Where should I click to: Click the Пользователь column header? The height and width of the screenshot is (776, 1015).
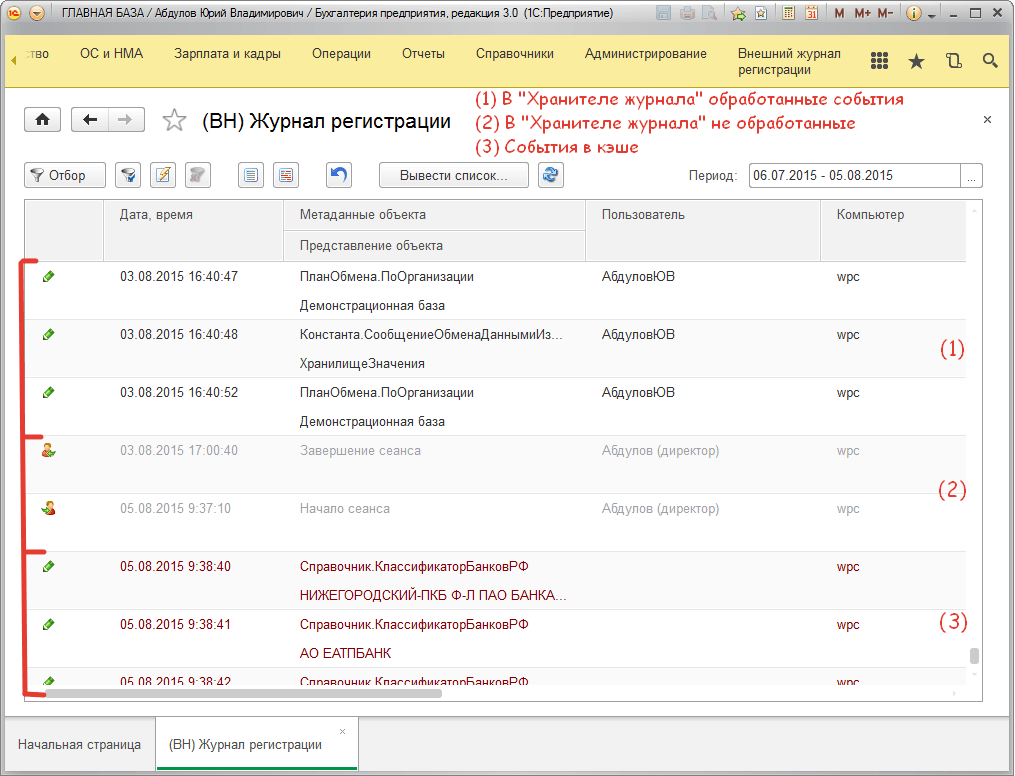pos(703,230)
